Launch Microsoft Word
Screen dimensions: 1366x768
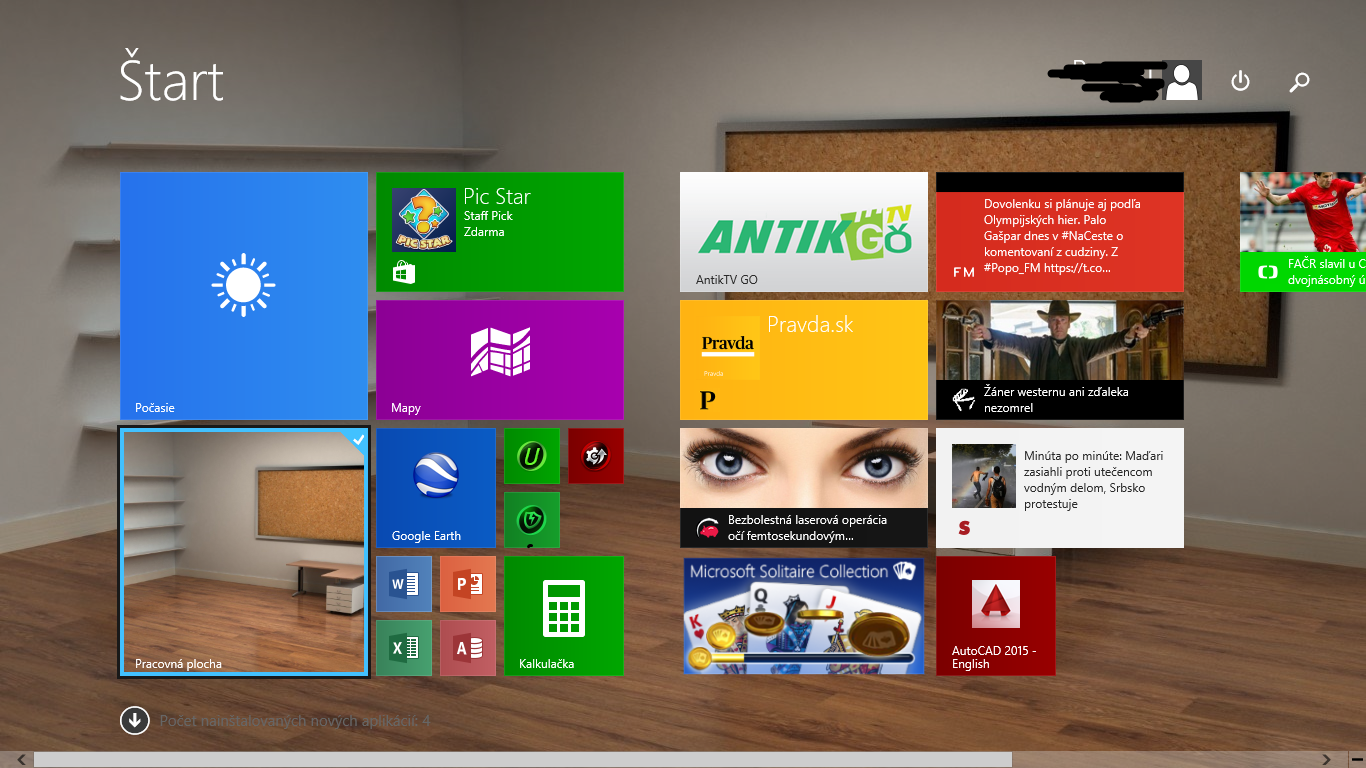click(404, 584)
